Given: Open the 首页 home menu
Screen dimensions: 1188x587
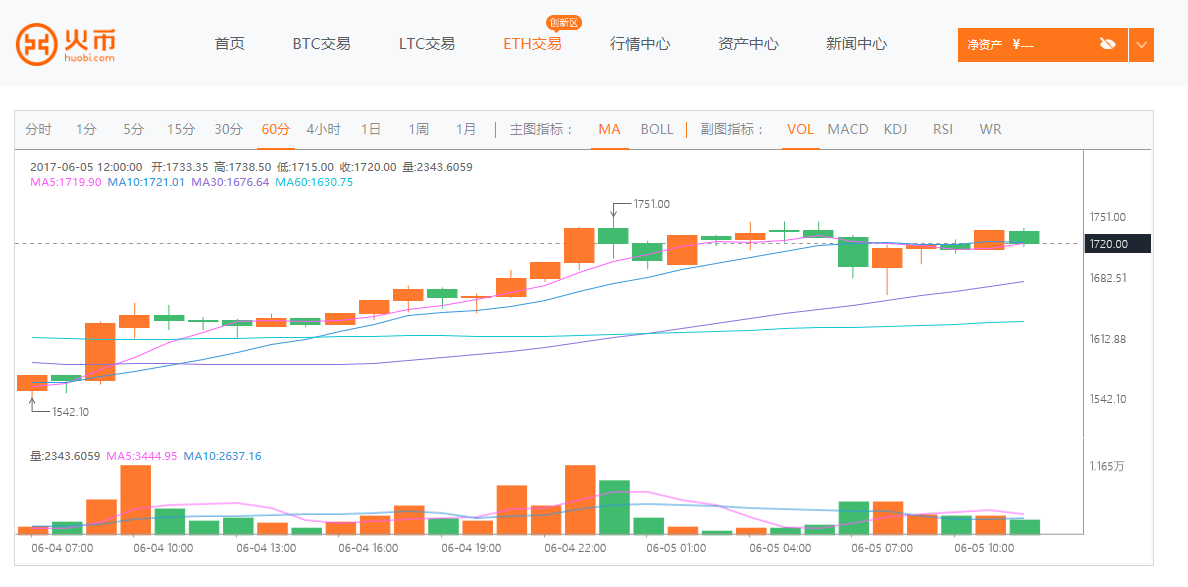Looking at the screenshot, I should point(229,44).
